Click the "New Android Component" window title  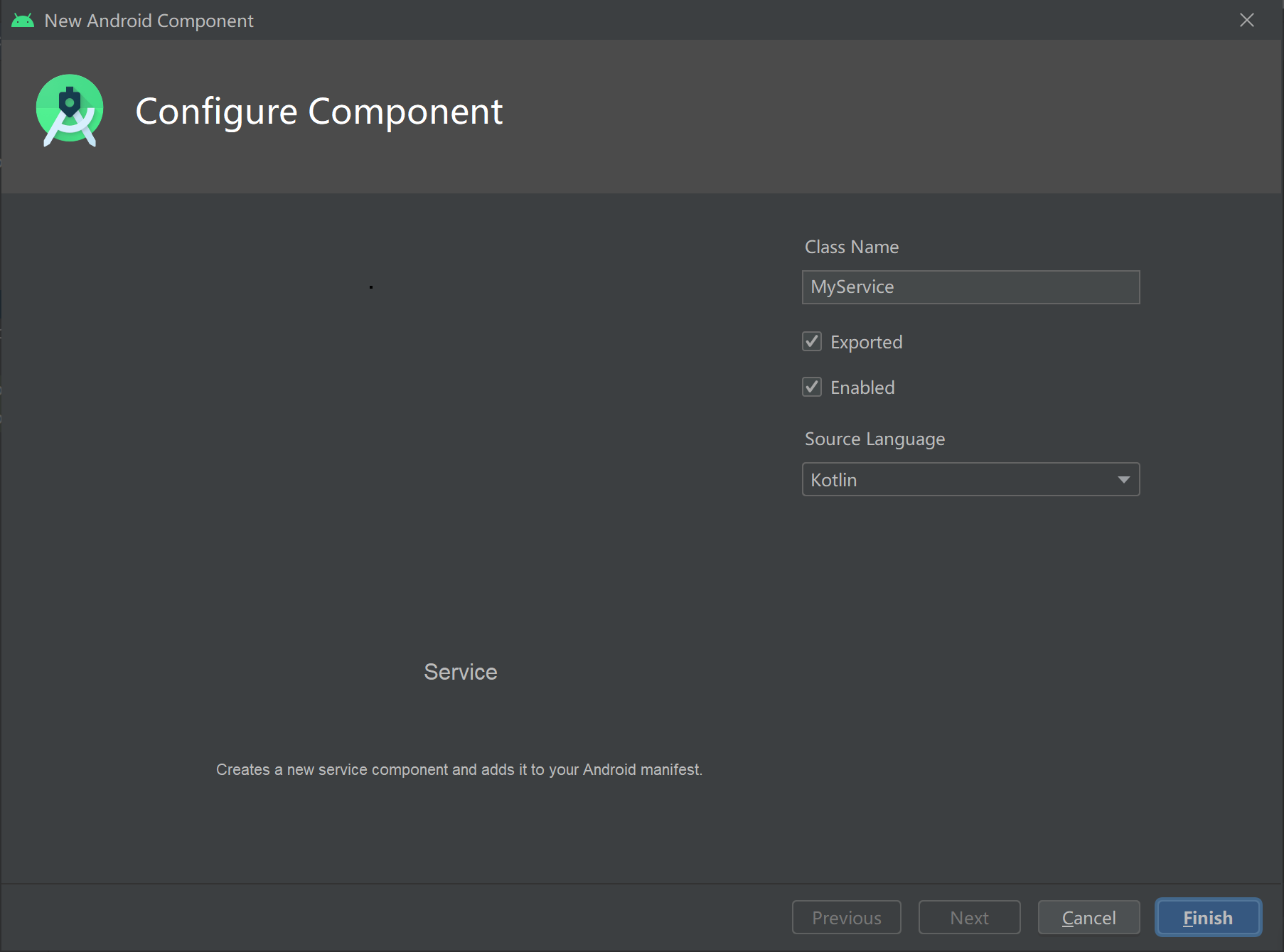pos(149,21)
